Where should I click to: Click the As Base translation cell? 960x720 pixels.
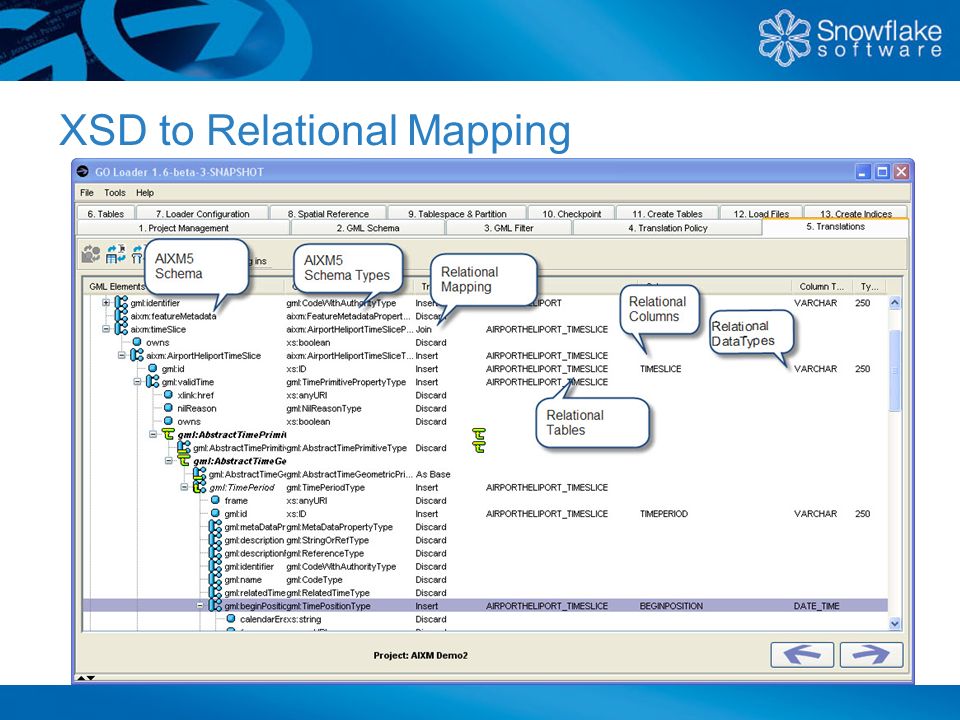[433, 474]
